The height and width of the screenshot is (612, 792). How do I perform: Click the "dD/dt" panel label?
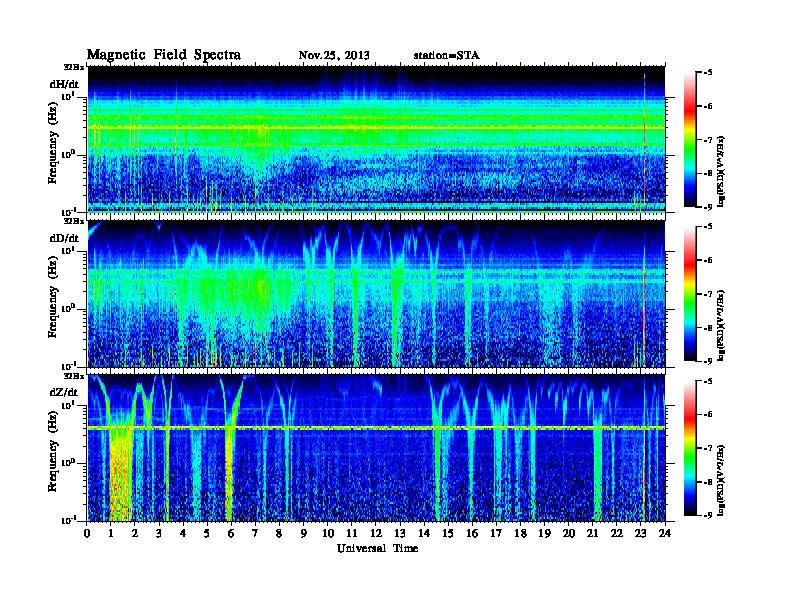tap(64, 238)
